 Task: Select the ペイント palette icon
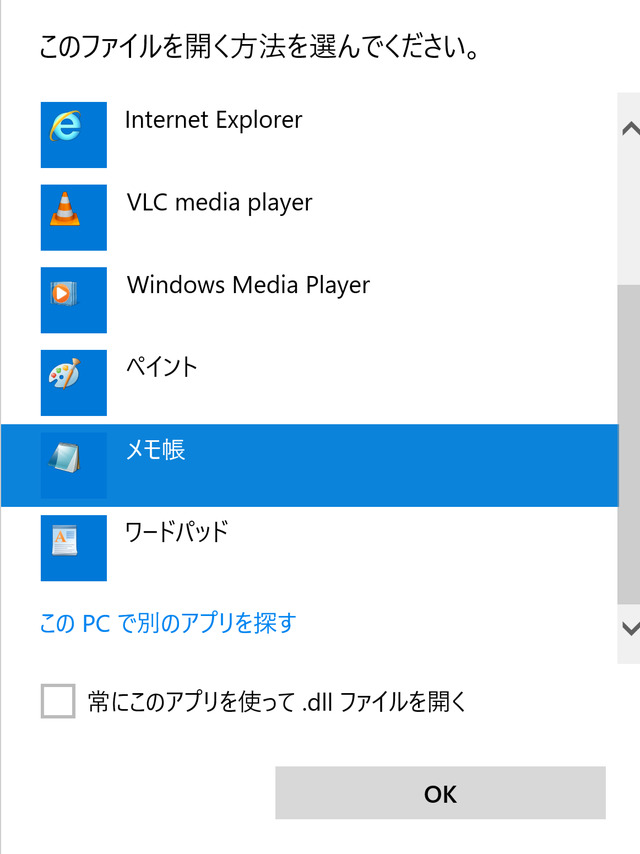[x=74, y=383]
